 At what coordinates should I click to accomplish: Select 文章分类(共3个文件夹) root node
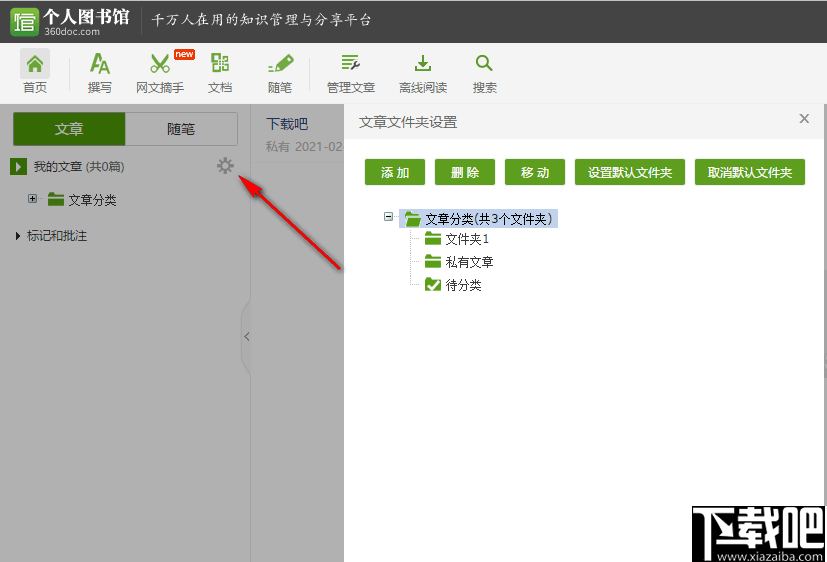tap(488, 219)
